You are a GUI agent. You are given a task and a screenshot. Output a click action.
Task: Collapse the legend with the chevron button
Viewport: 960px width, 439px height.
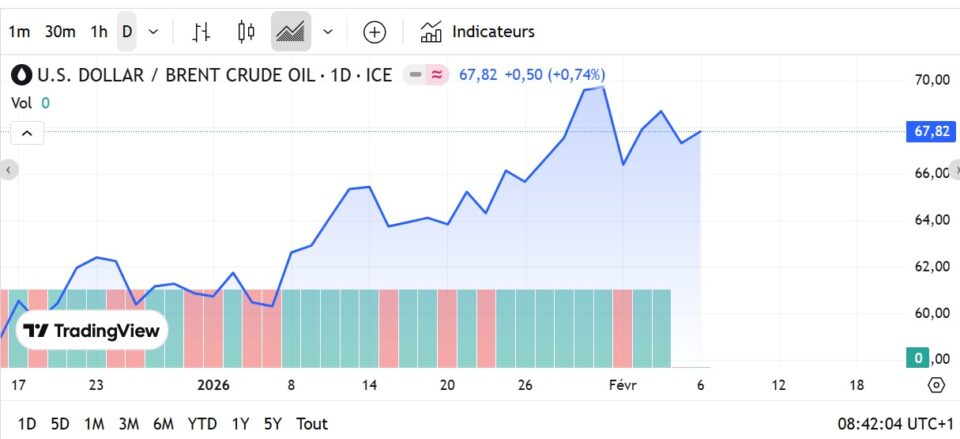coord(27,133)
